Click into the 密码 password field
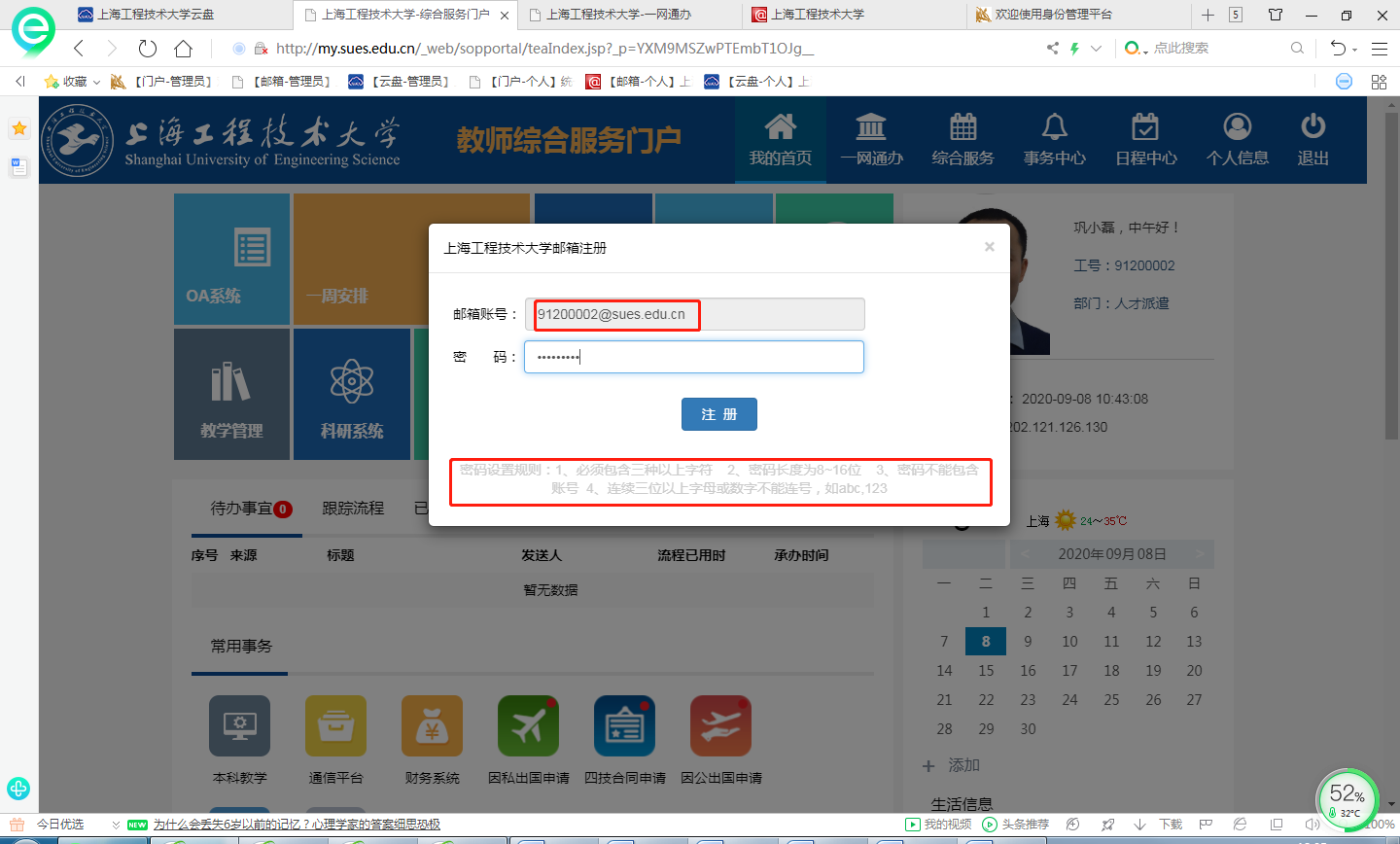This screenshot has height=844, width=1400. 694,357
